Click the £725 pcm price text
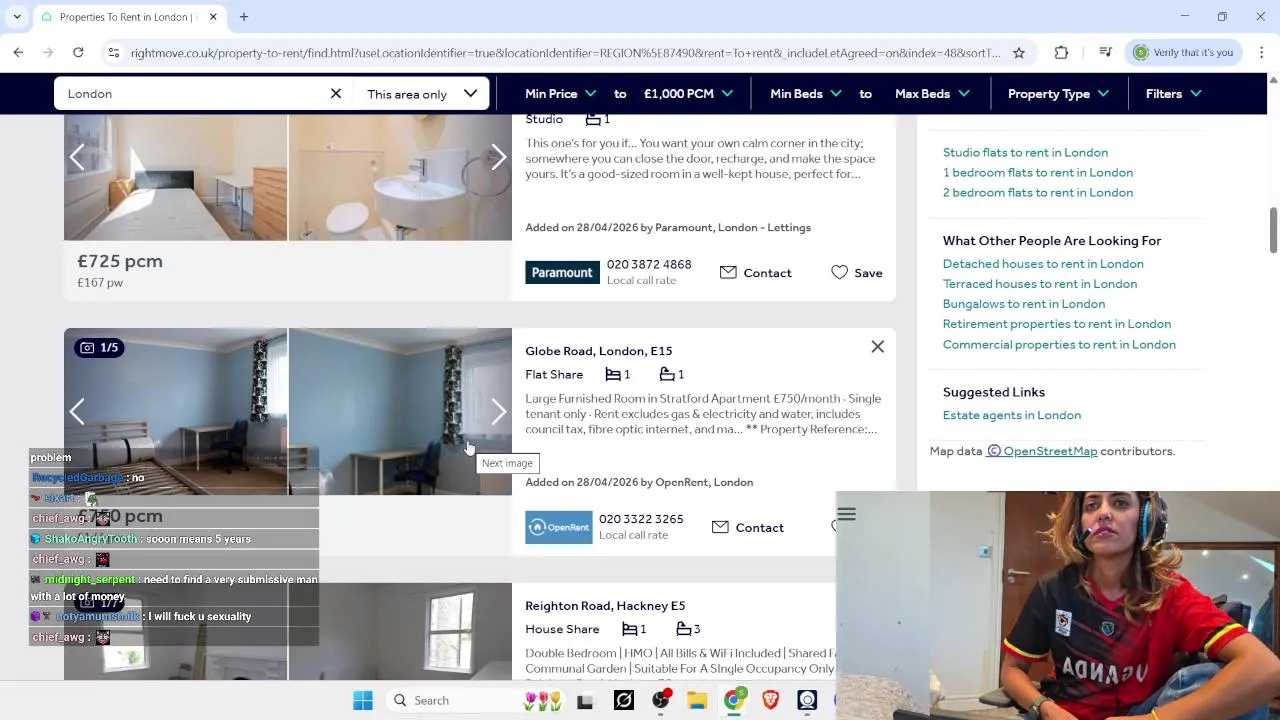 pyautogui.click(x=120, y=262)
